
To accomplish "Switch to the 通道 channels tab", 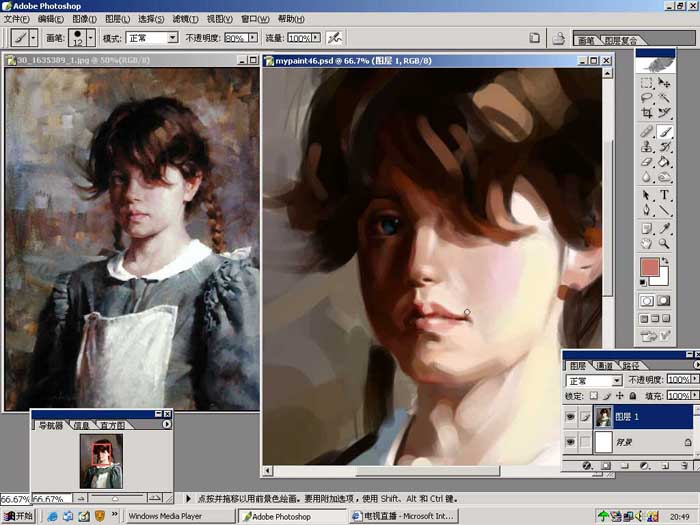I will [604, 366].
